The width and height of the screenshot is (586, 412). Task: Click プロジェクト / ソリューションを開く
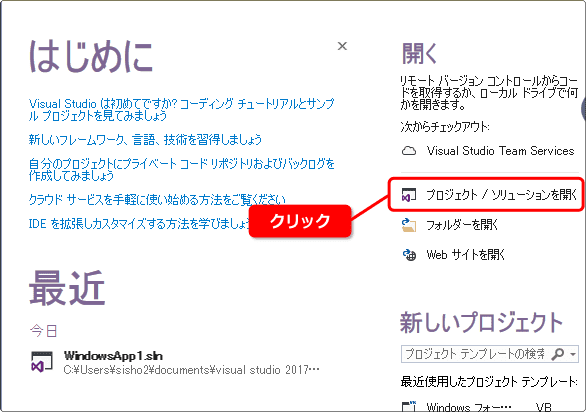[501, 195]
